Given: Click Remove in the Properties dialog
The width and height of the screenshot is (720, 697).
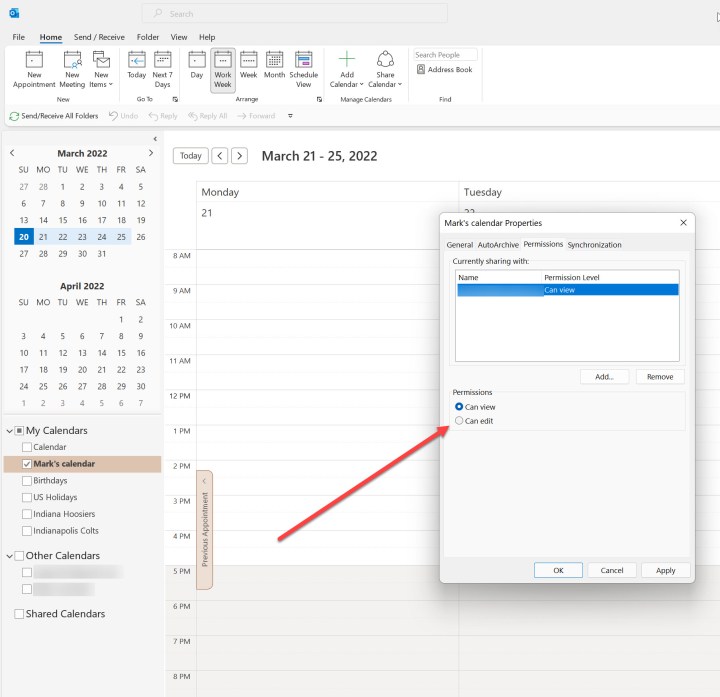Looking at the screenshot, I should click(x=660, y=377).
